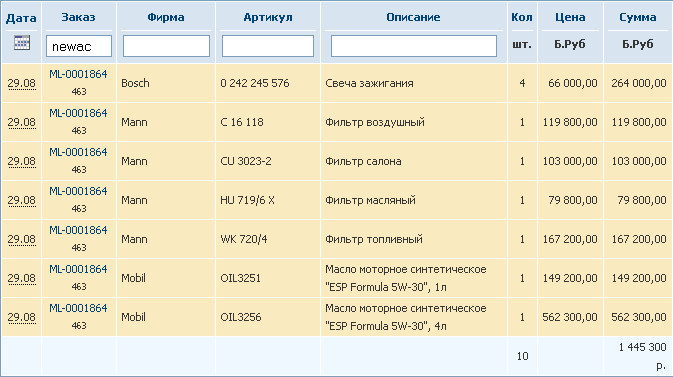Viewport: 673px width, 377px height.
Task: Open order ML-0001864 link in Bosch row
Action: tap(78, 74)
